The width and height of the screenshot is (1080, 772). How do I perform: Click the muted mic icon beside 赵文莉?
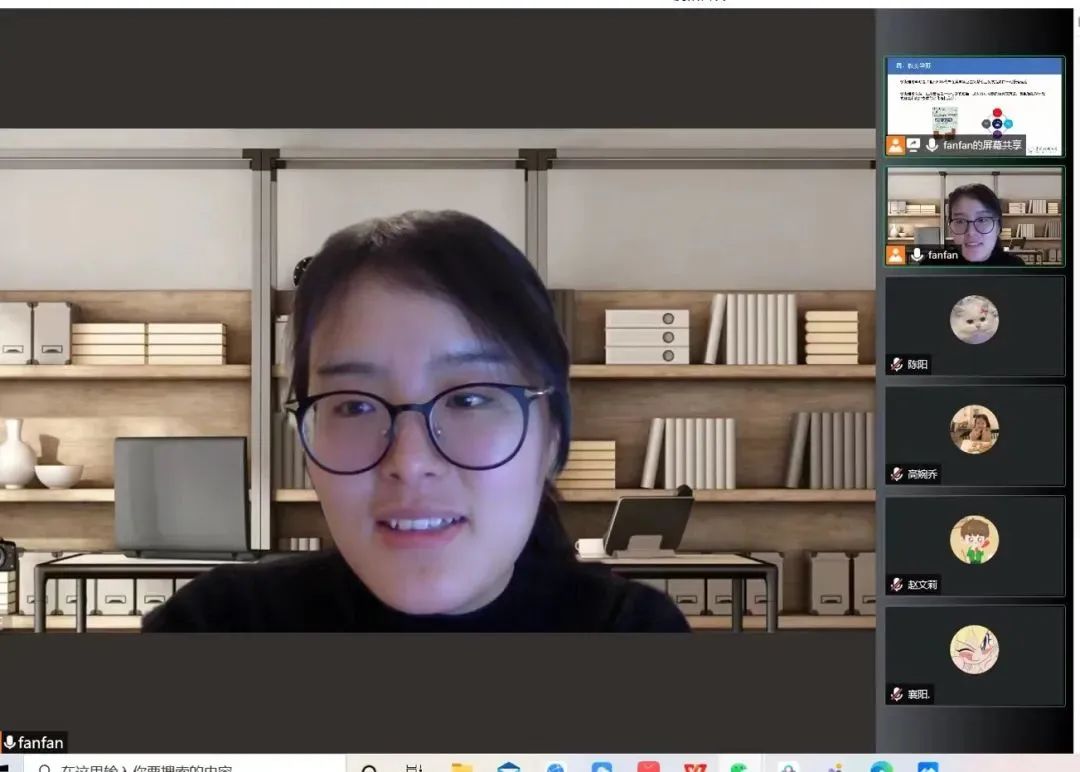pyautogui.click(x=897, y=584)
